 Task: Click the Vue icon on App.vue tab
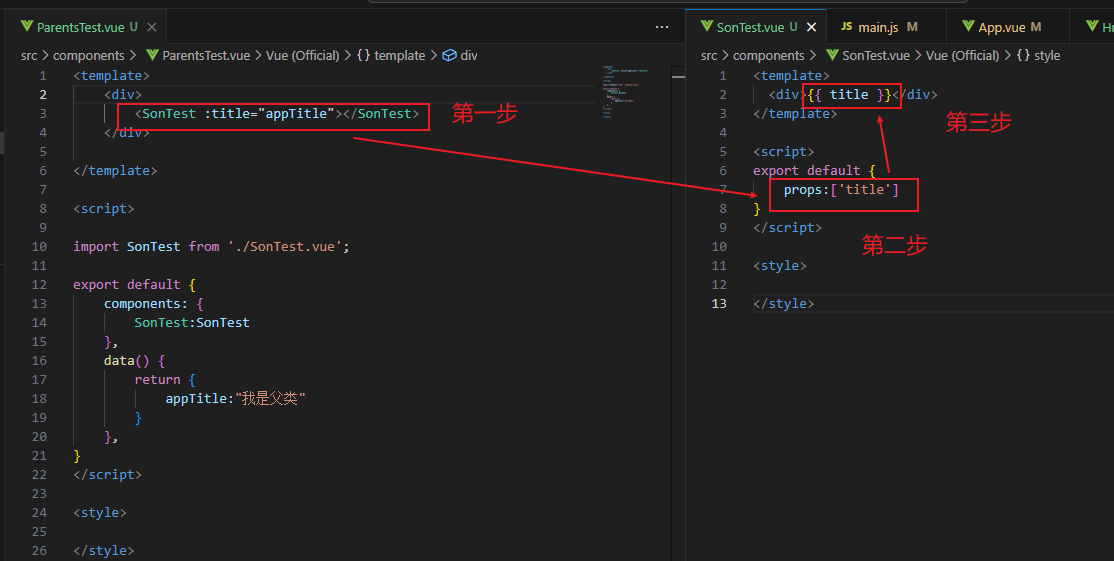click(968, 27)
